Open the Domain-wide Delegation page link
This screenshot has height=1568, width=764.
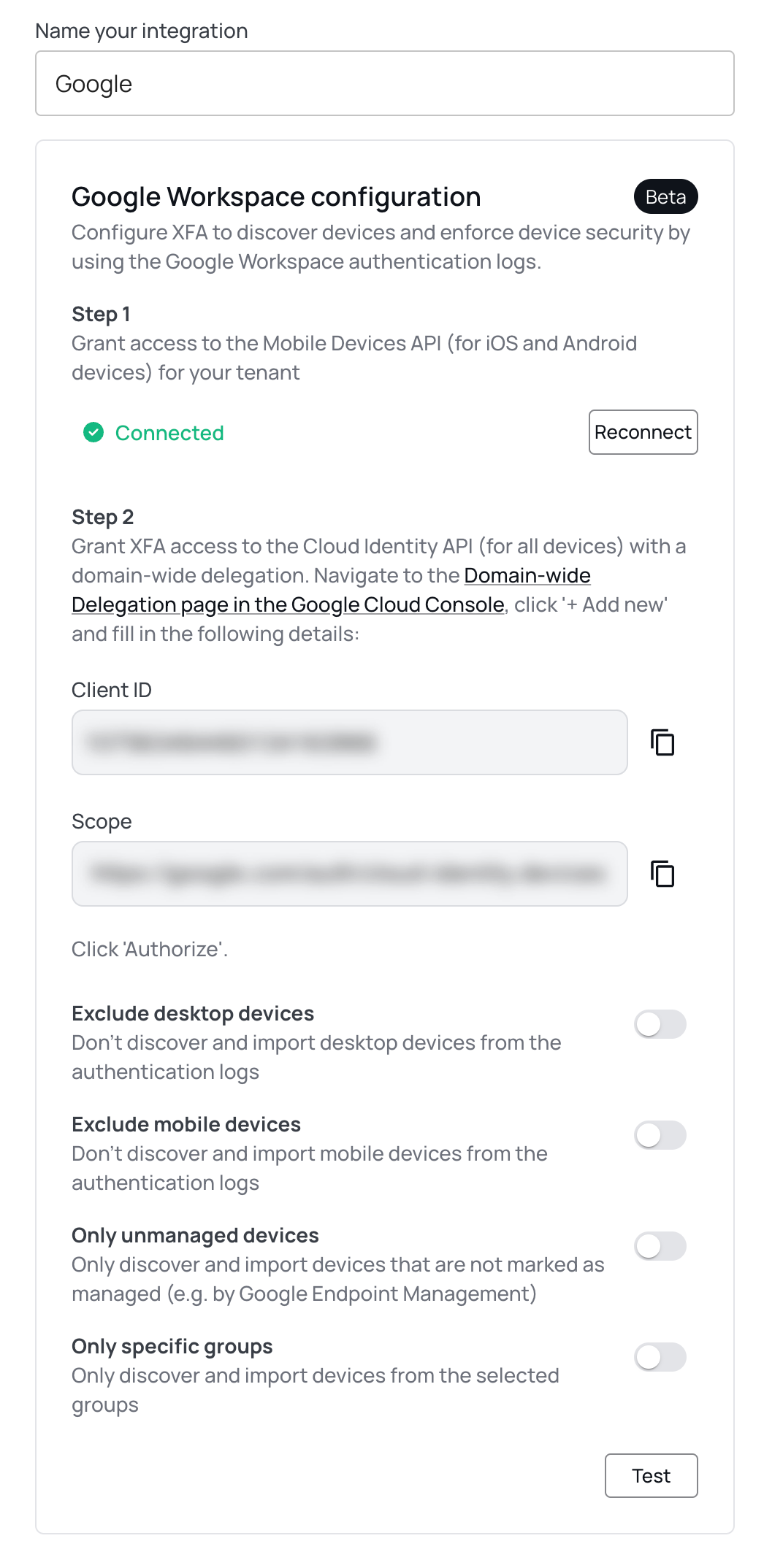[x=331, y=590]
